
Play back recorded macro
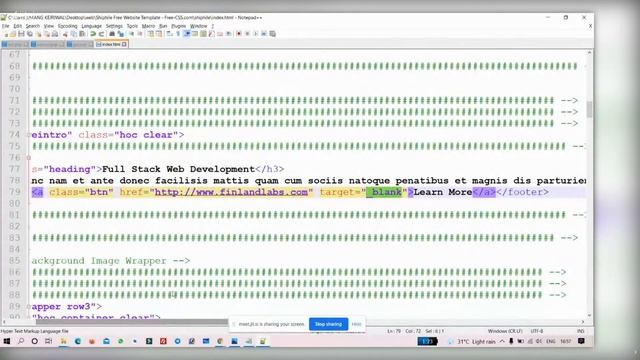click(256, 34)
